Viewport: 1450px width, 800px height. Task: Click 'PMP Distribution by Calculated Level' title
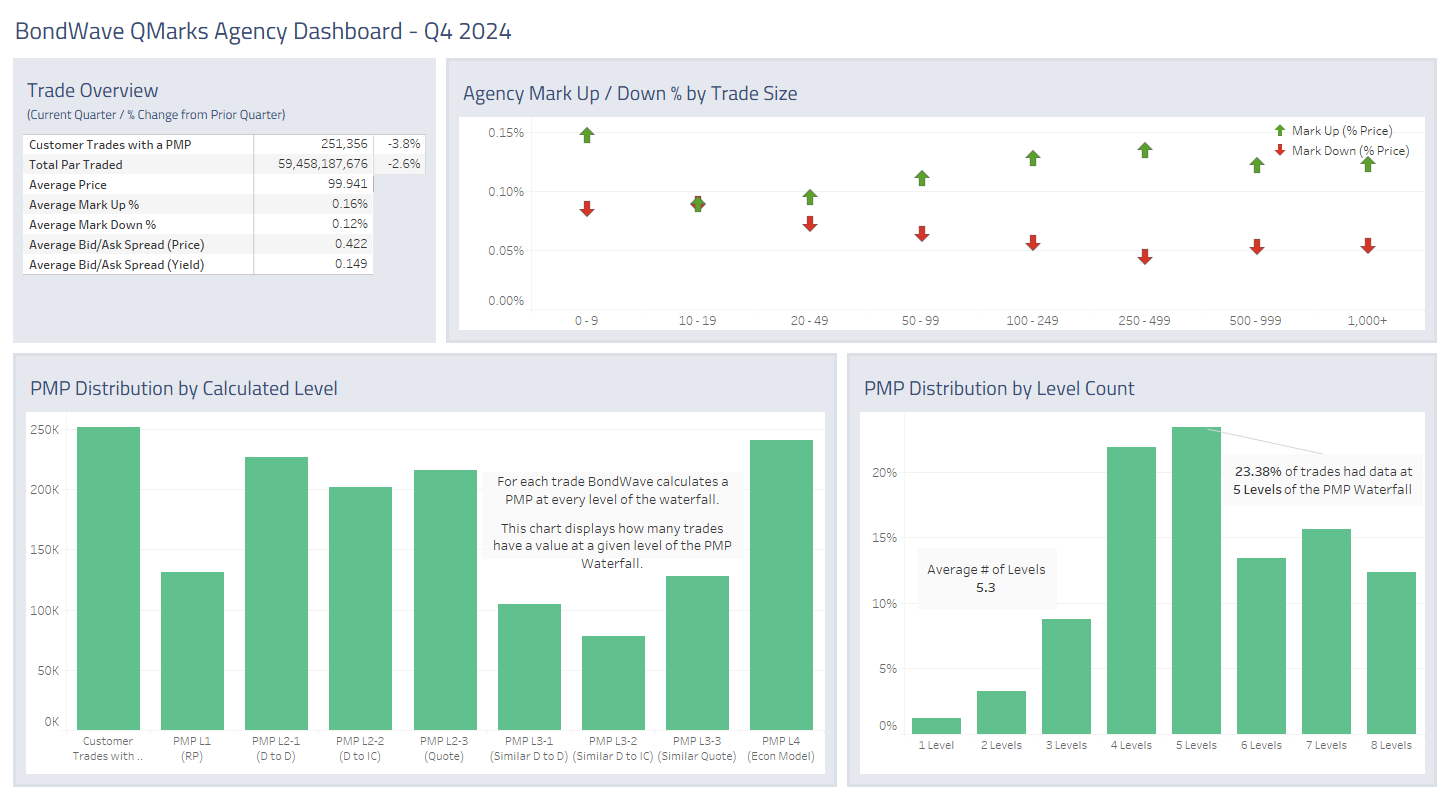184,389
